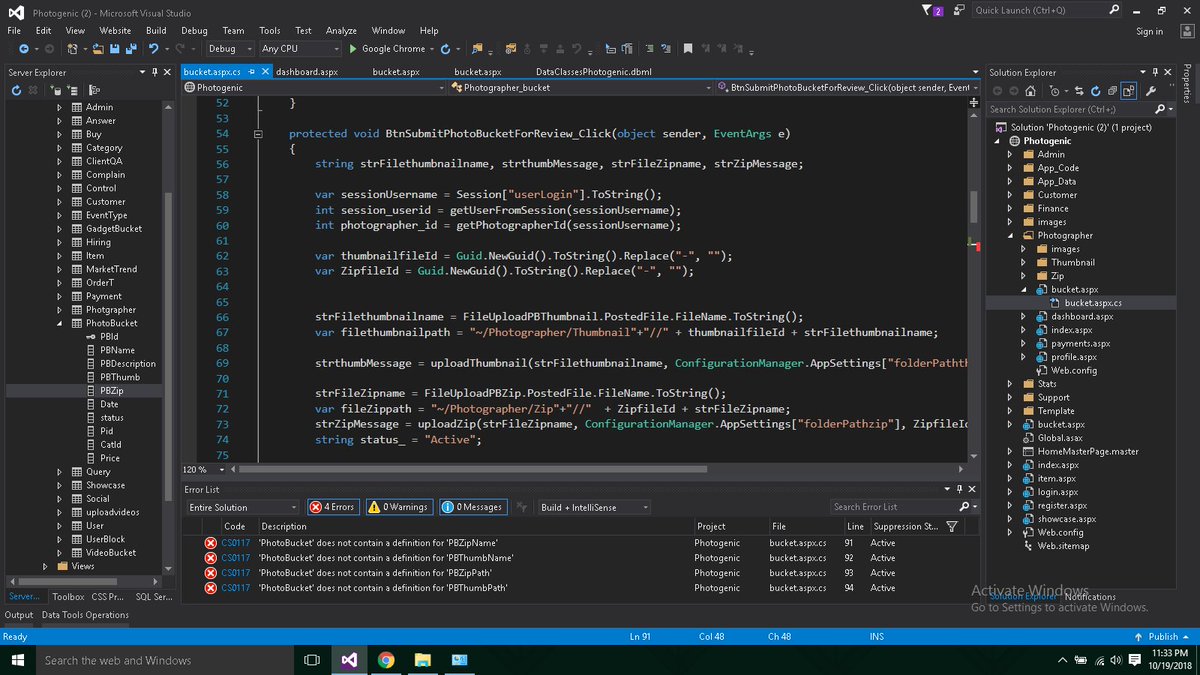
Task: Open the Photogenic project navigation dropdown
Action: point(315,88)
